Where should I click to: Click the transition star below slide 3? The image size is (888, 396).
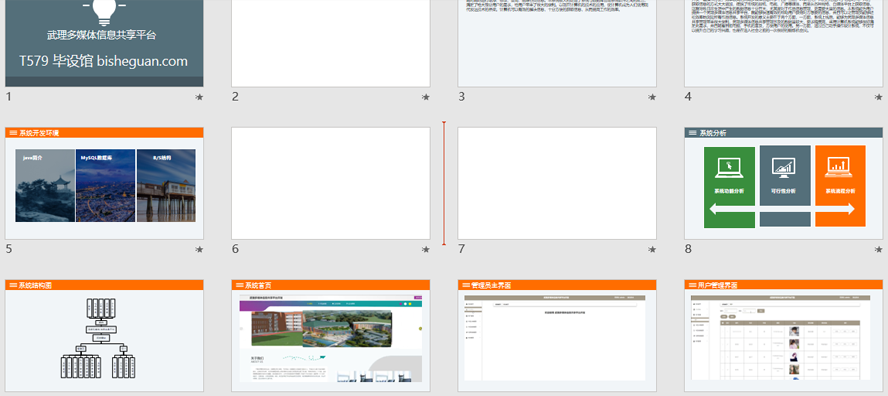(x=652, y=97)
